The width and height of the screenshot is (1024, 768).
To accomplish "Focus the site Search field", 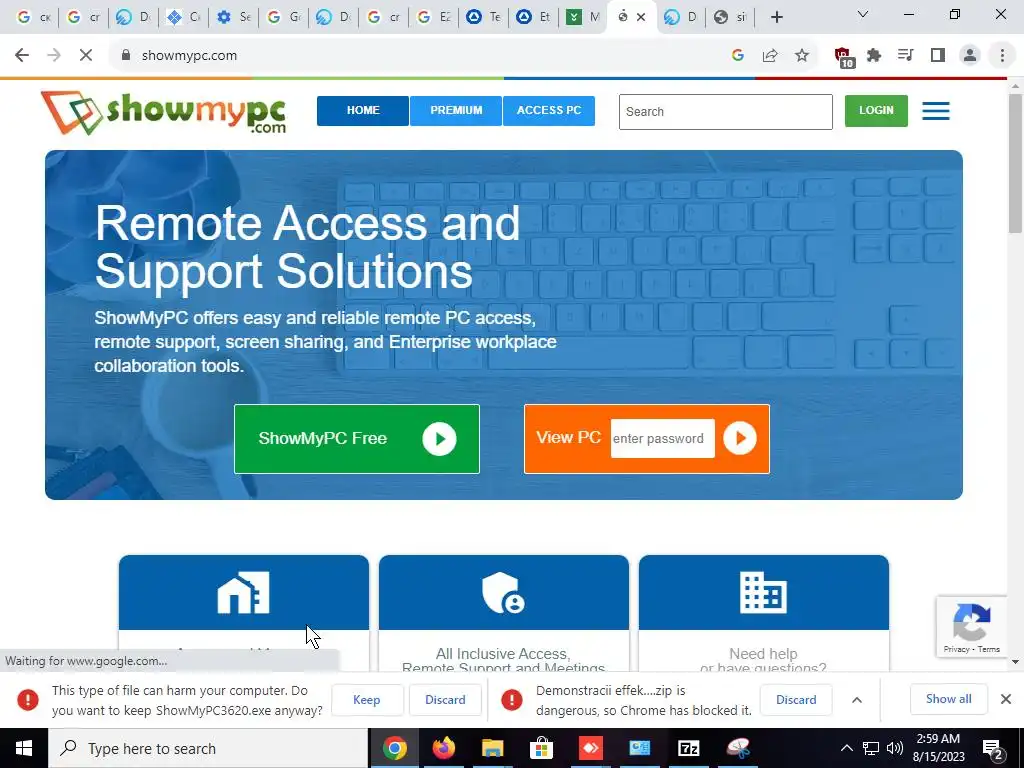I will tap(726, 112).
